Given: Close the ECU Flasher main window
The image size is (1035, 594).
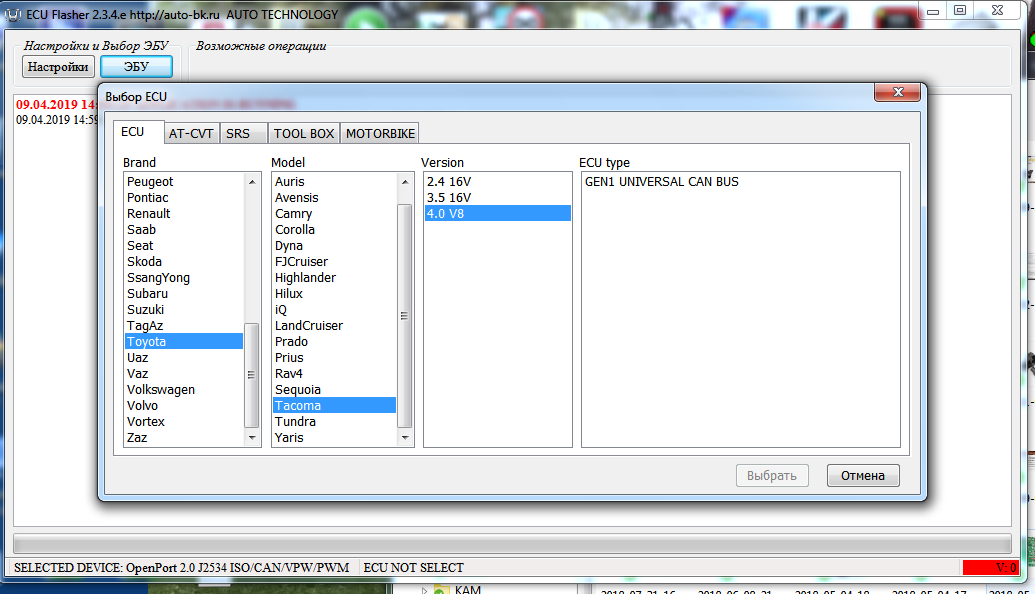Looking at the screenshot, I should (998, 11).
